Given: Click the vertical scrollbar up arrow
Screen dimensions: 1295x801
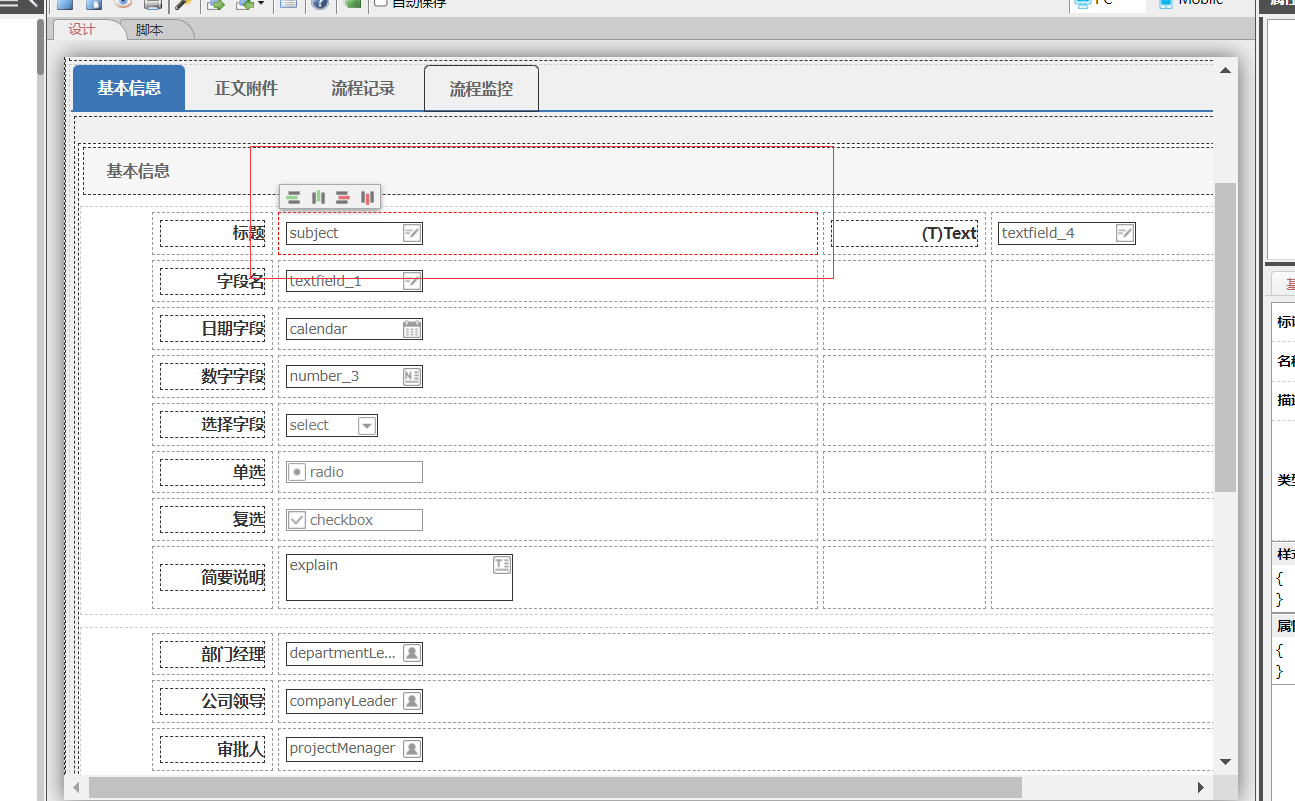Looking at the screenshot, I should point(1225,70).
